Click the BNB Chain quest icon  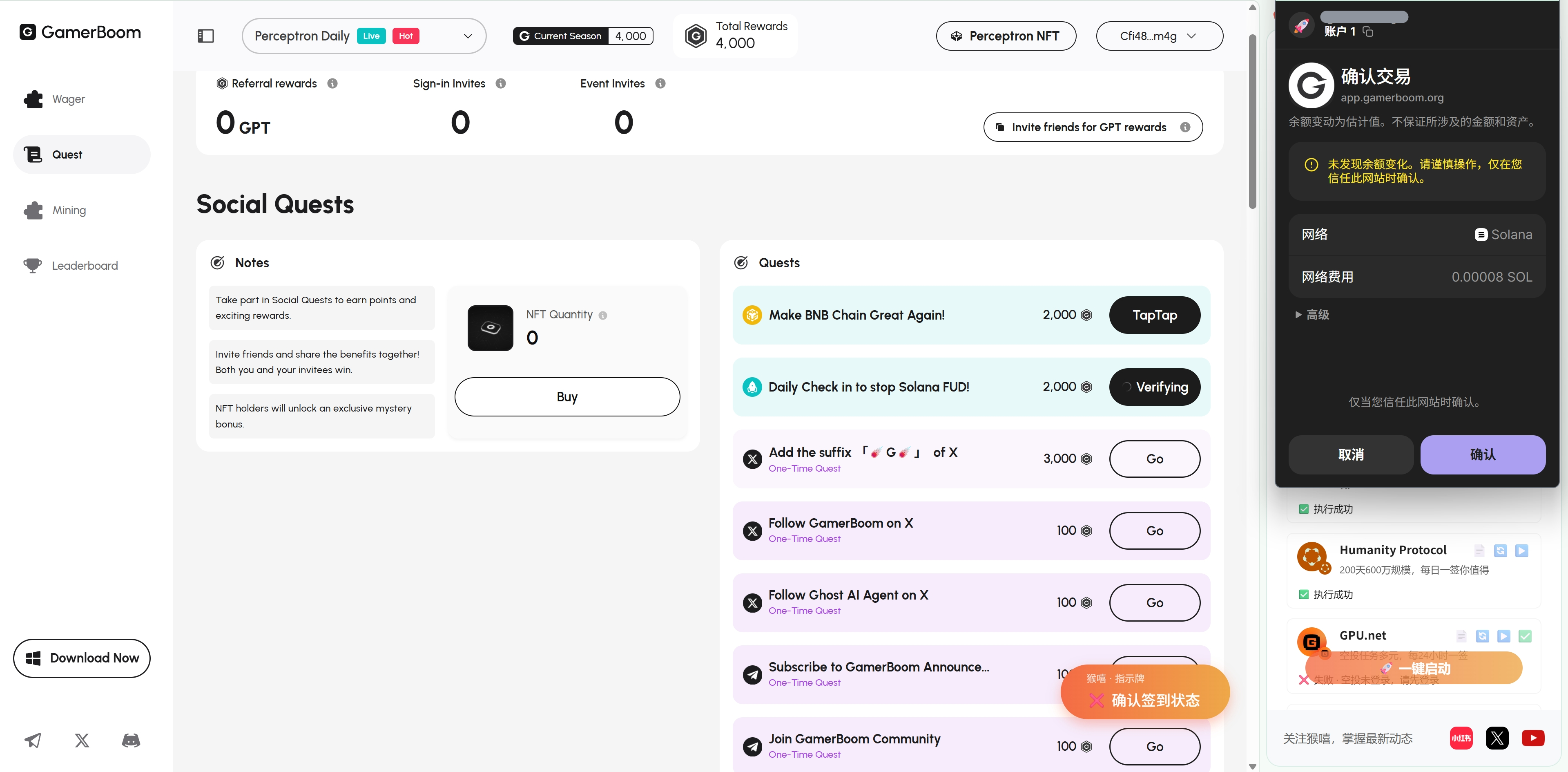coord(752,315)
